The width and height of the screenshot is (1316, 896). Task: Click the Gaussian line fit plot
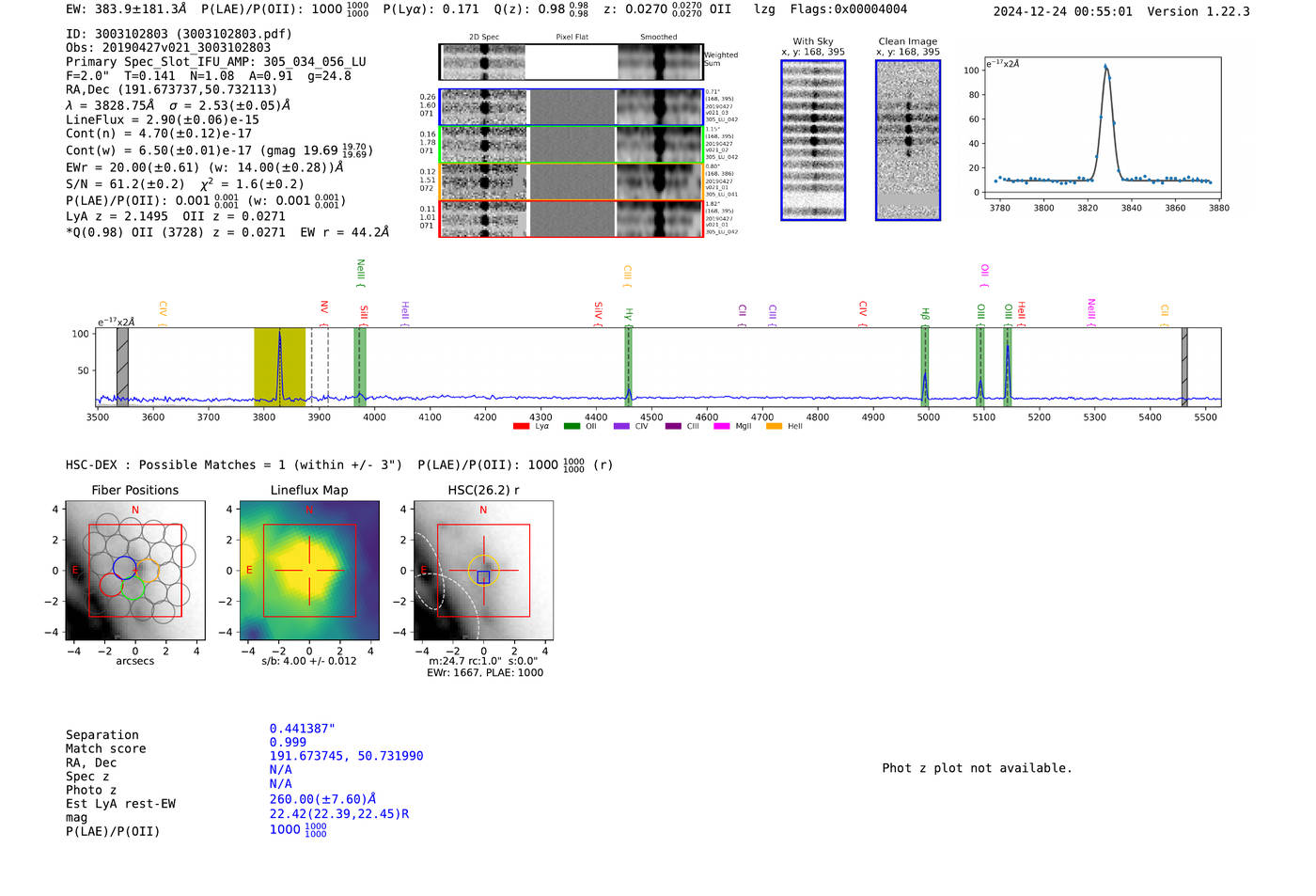1102,129
